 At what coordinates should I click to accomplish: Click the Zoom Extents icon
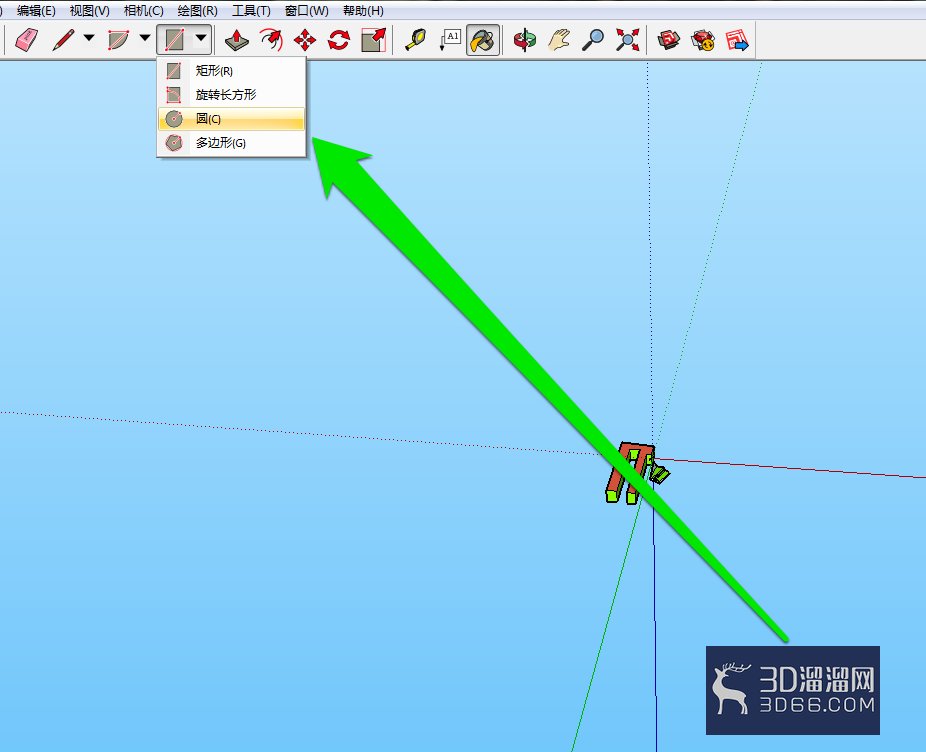(x=627, y=40)
